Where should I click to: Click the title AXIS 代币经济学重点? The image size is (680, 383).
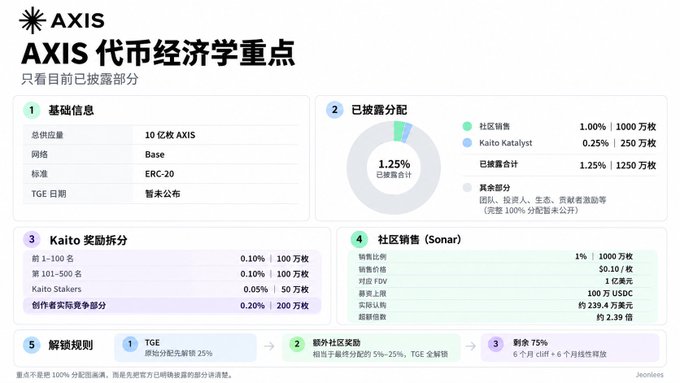[158, 53]
